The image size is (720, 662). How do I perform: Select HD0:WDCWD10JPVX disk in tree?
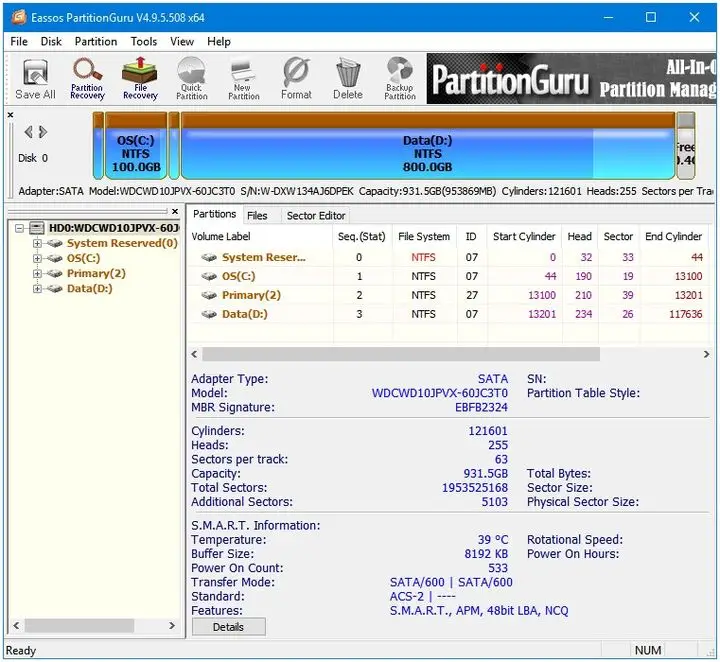click(x=114, y=228)
